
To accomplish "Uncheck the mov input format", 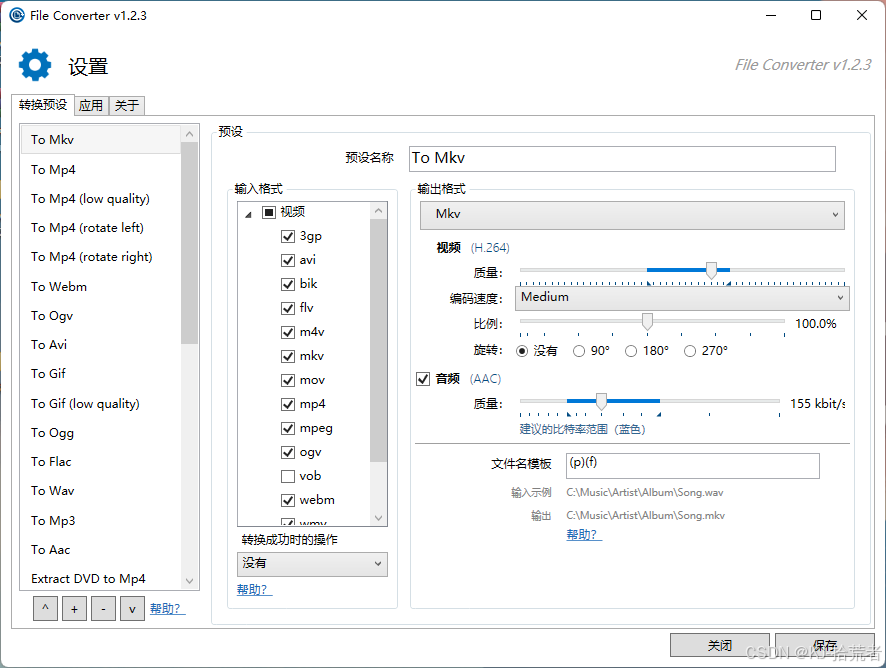I will tap(288, 380).
